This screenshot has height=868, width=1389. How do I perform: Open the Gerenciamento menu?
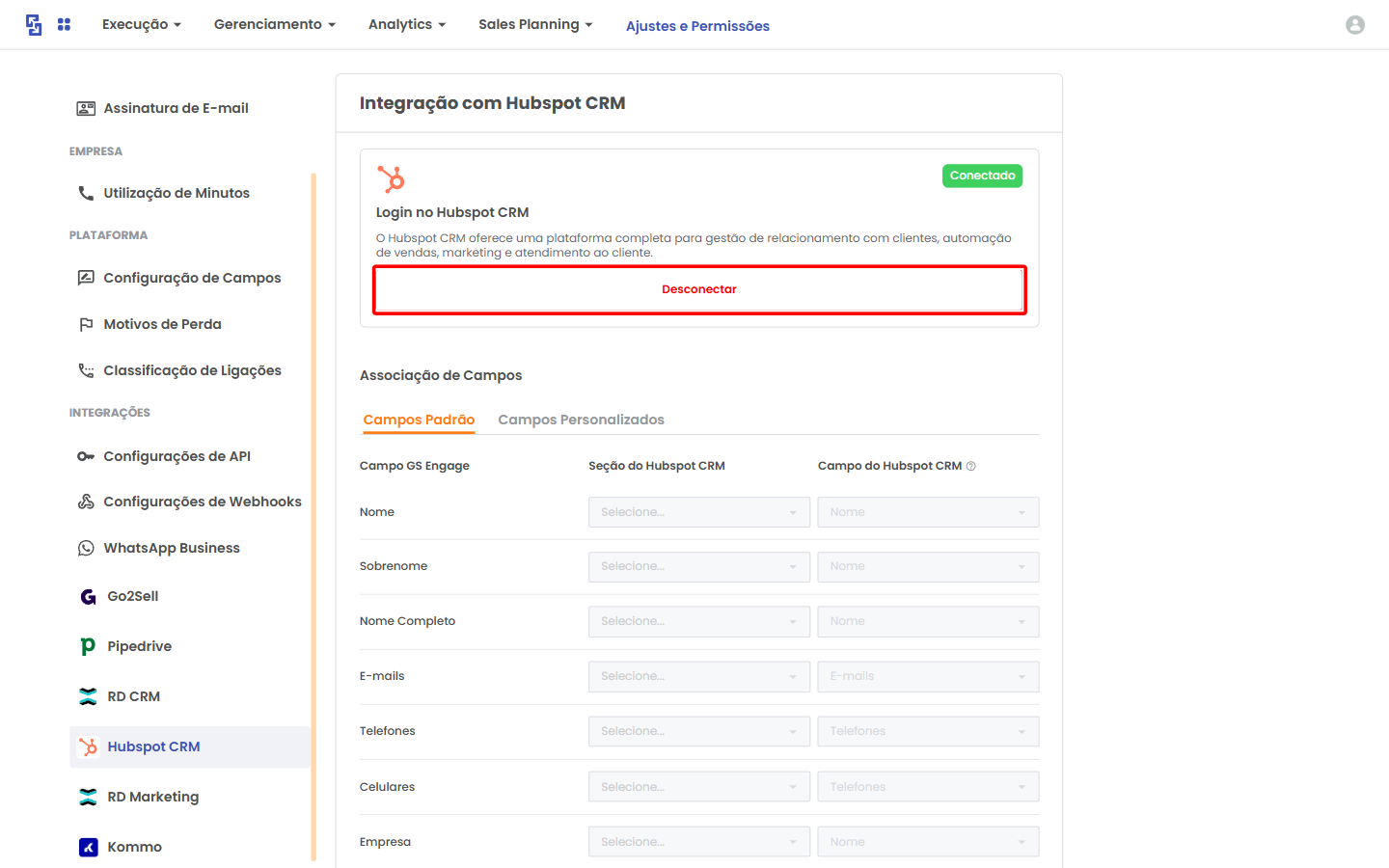275,24
